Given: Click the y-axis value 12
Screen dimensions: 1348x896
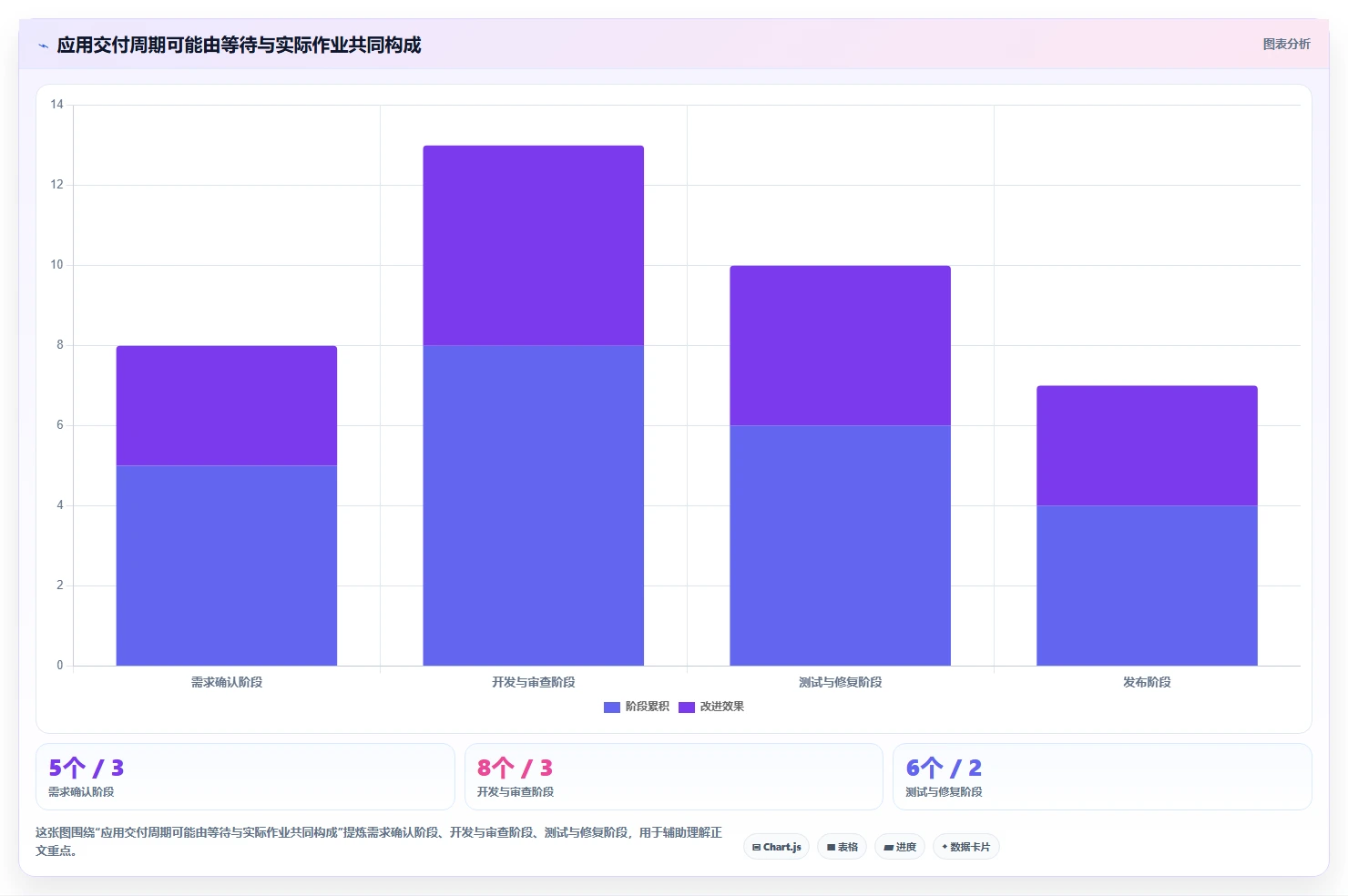Looking at the screenshot, I should (x=57, y=185).
